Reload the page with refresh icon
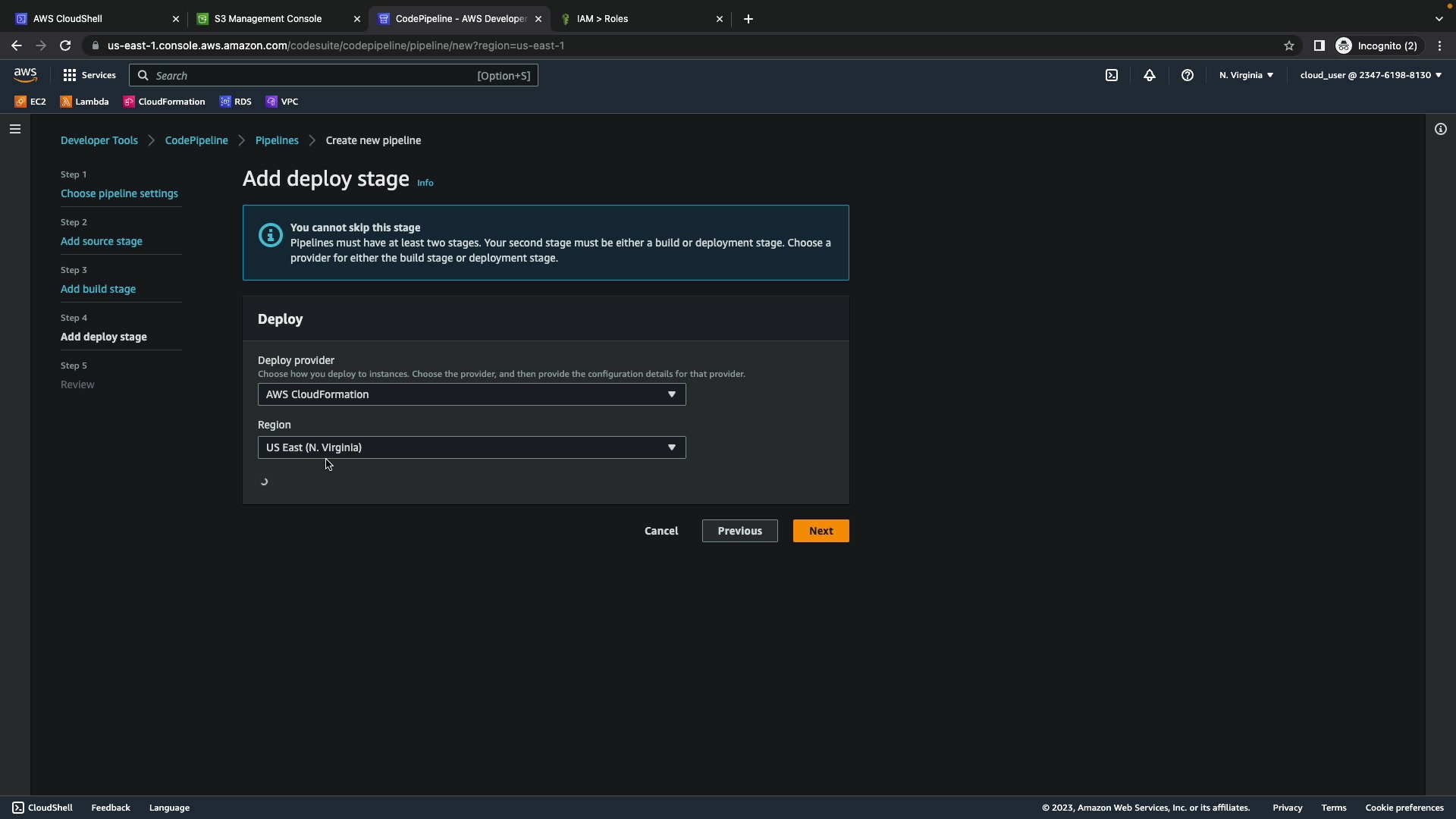 (65, 45)
